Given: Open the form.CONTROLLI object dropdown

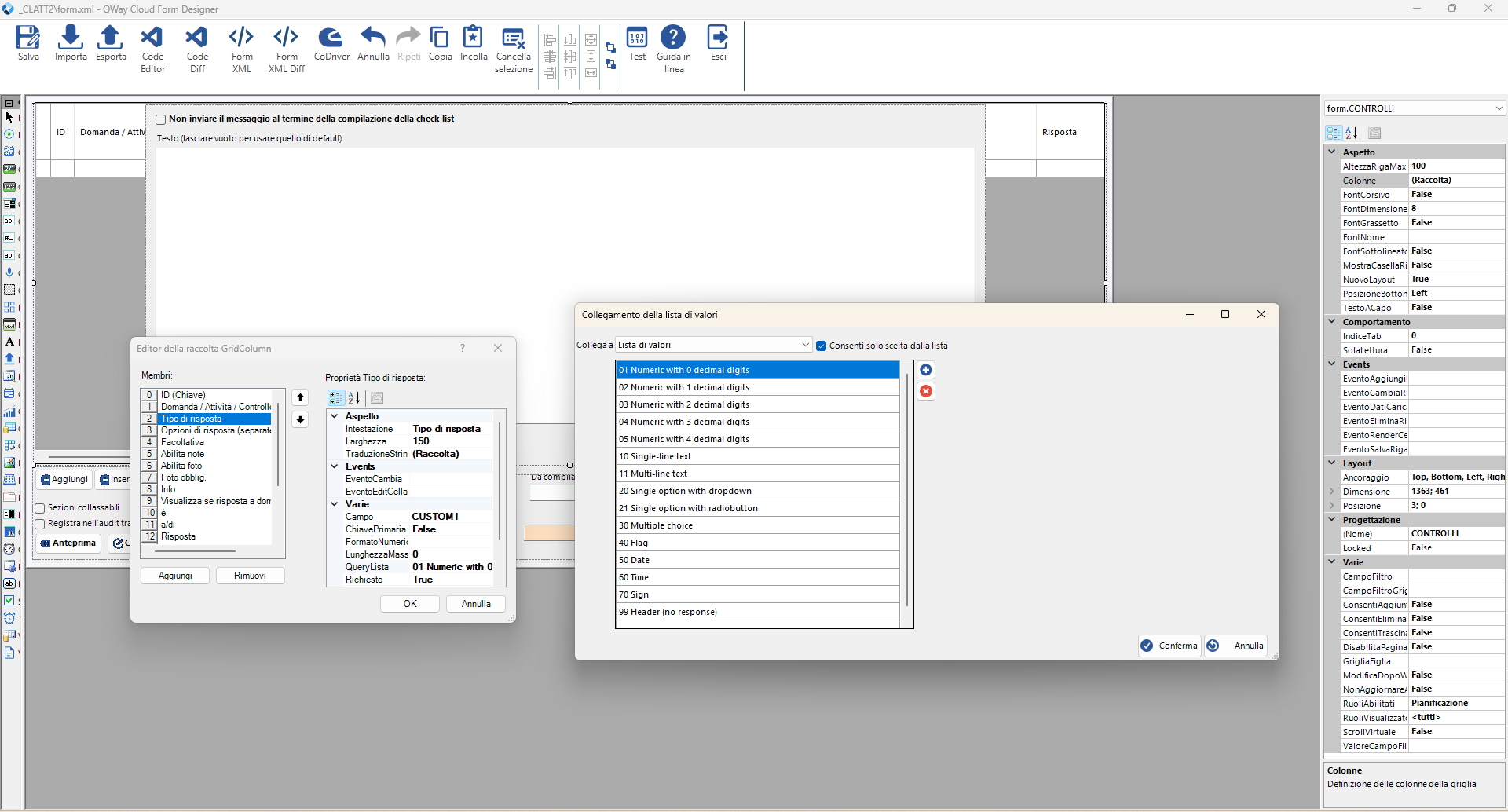Looking at the screenshot, I should coord(1498,108).
